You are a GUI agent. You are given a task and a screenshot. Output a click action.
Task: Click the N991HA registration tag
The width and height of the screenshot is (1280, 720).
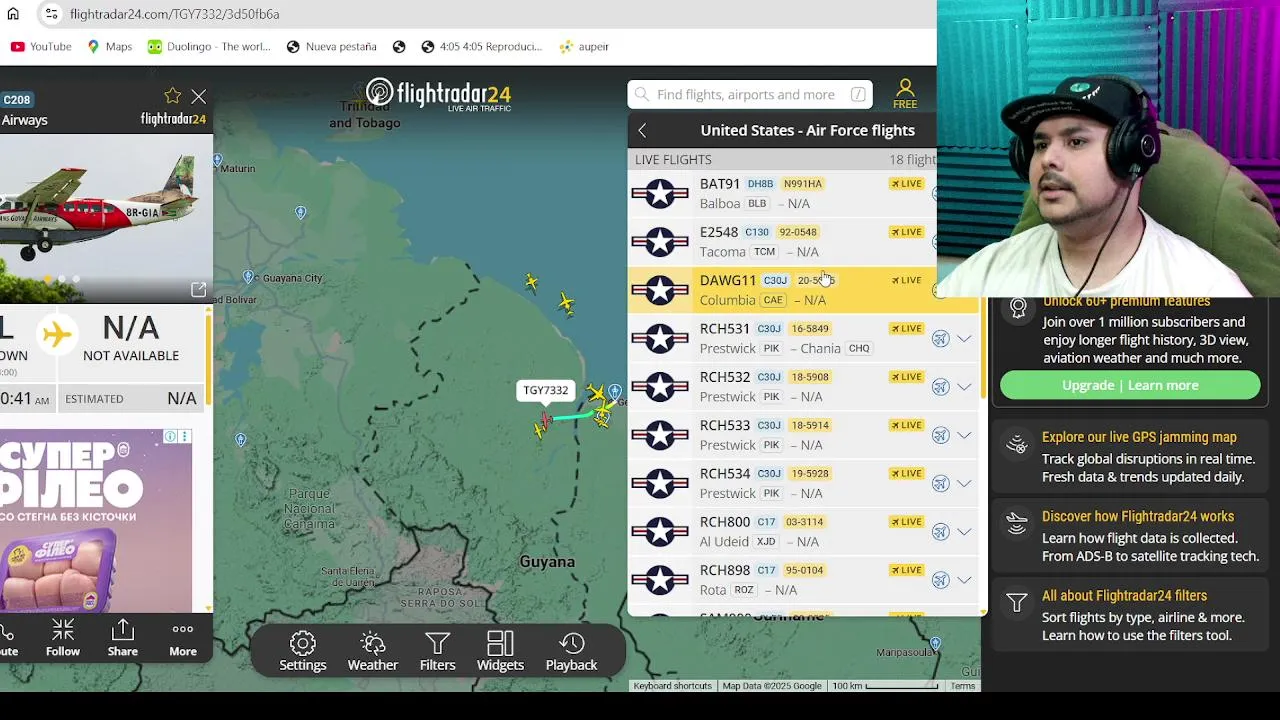802,184
